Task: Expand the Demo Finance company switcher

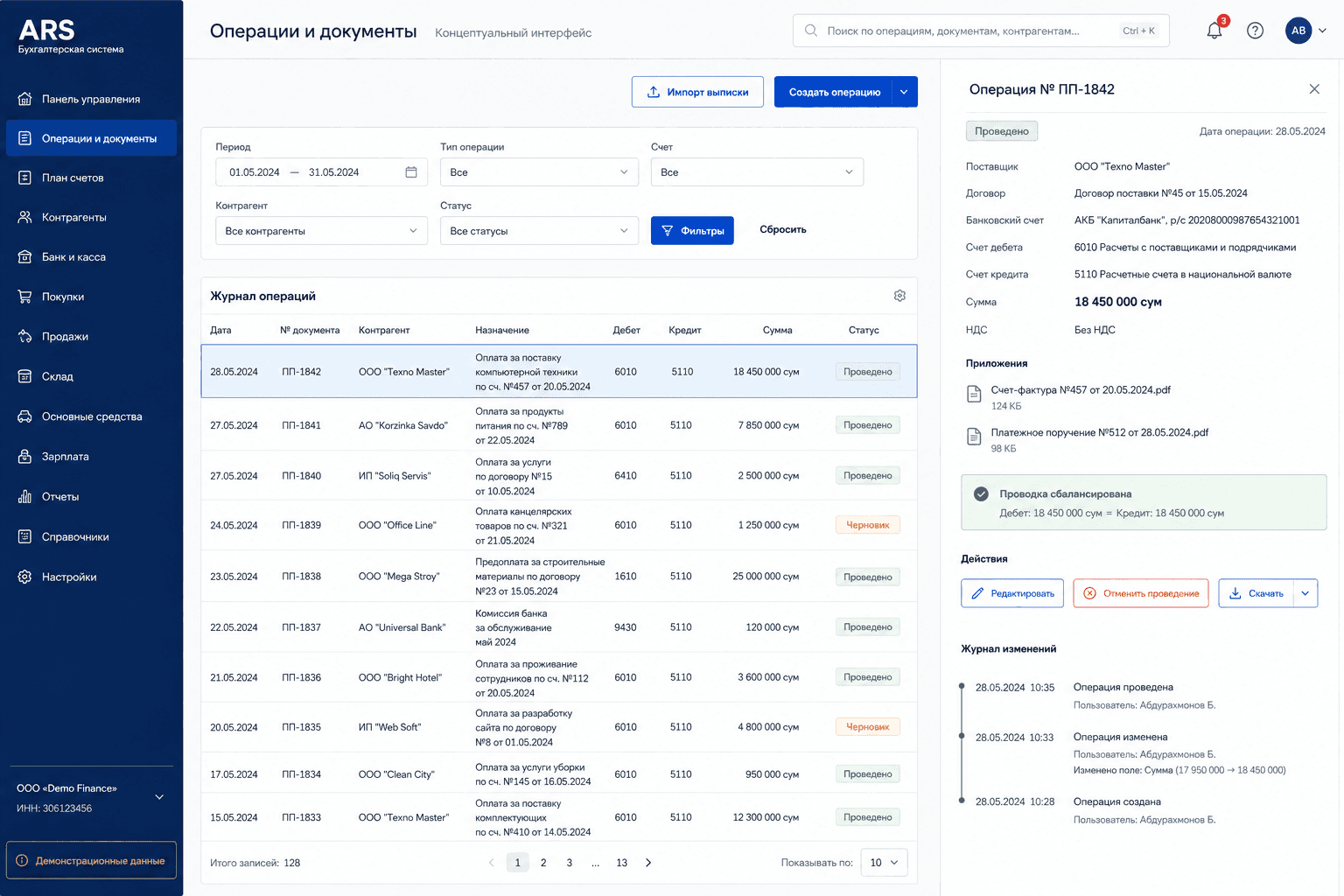Action: 159,797
